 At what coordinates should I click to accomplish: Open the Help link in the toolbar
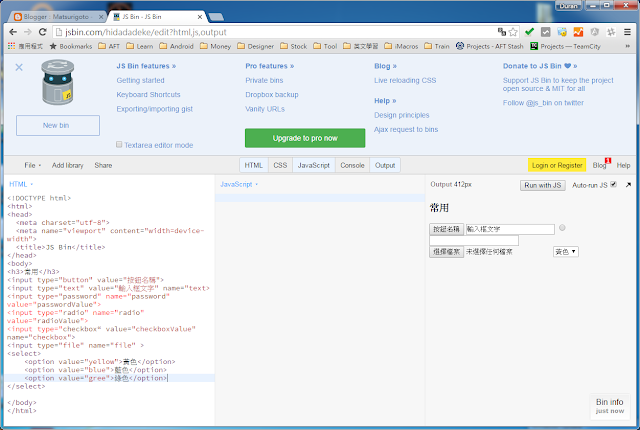(623, 165)
